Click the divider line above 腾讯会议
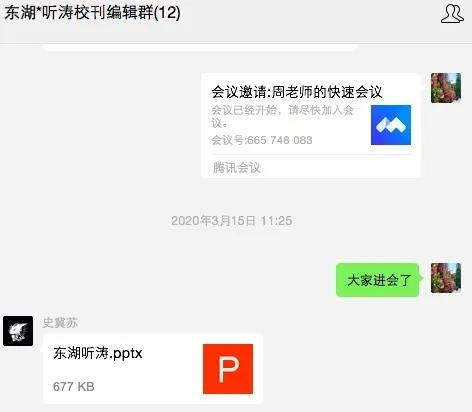 [x=312, y=155]
